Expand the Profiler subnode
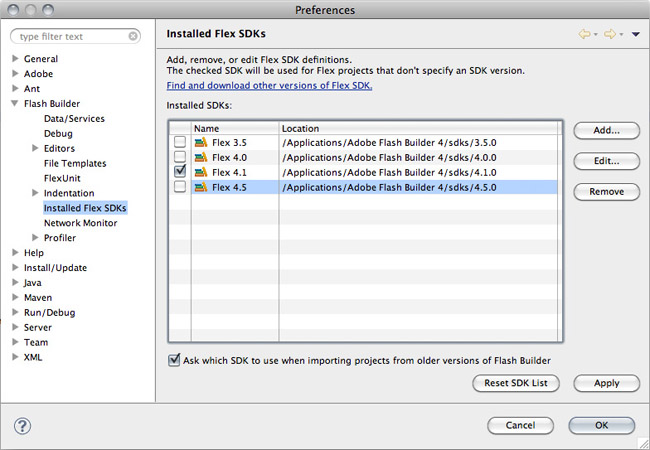This screenshot has height=450, width=650. (x=35, y=237)
